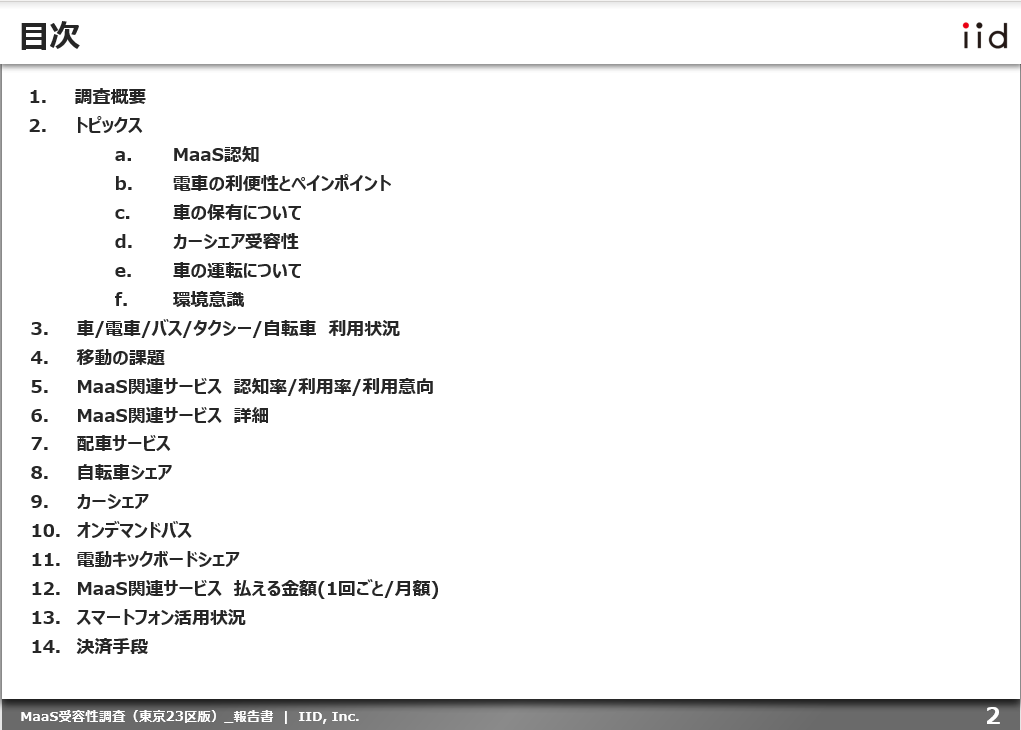The height and width of the screenshot is (730, 1021).
Task: Click the page number 2 in footer
Action: pos(993,716)
